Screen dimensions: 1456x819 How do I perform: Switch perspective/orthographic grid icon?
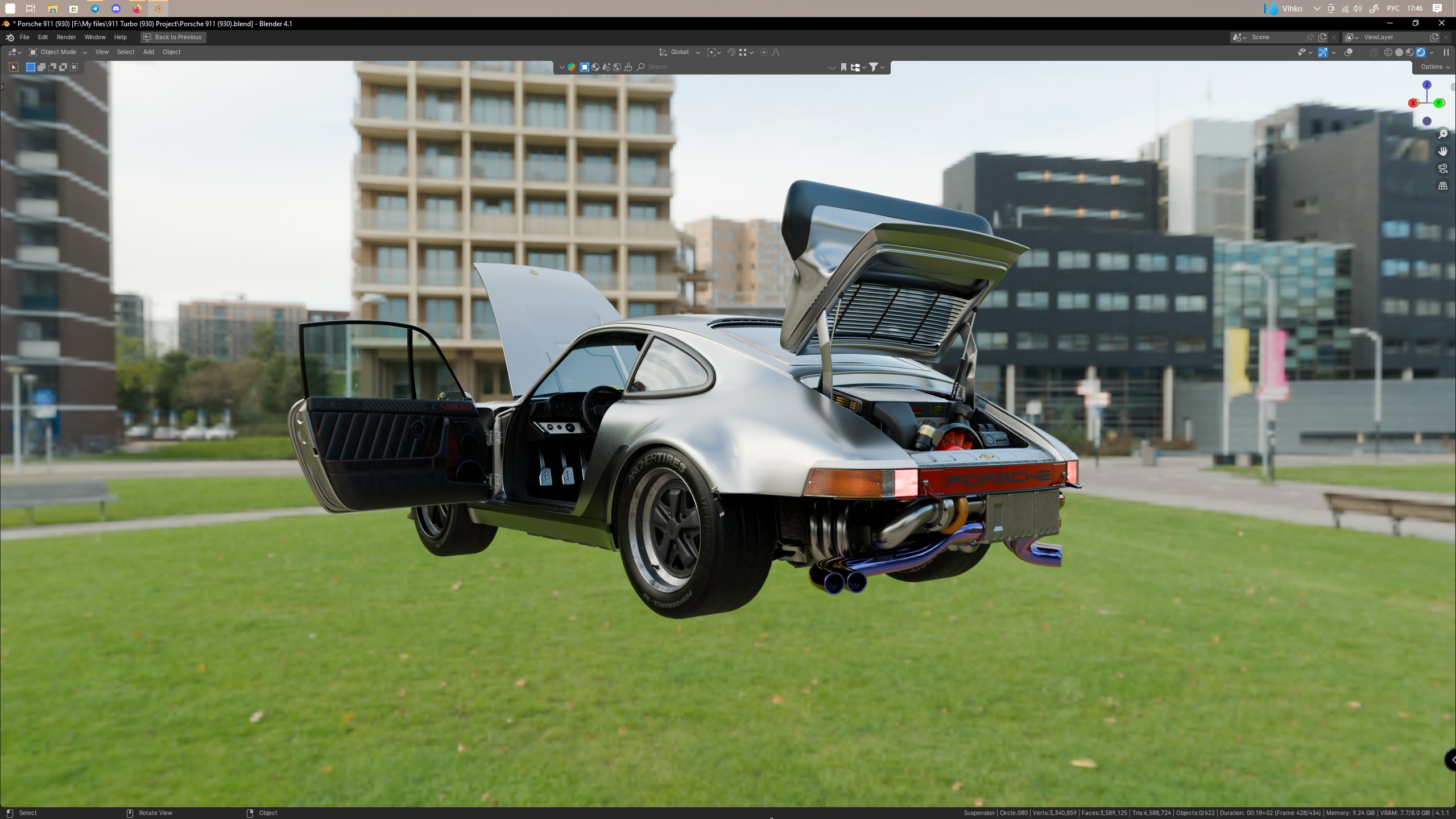pos(1443,186)
